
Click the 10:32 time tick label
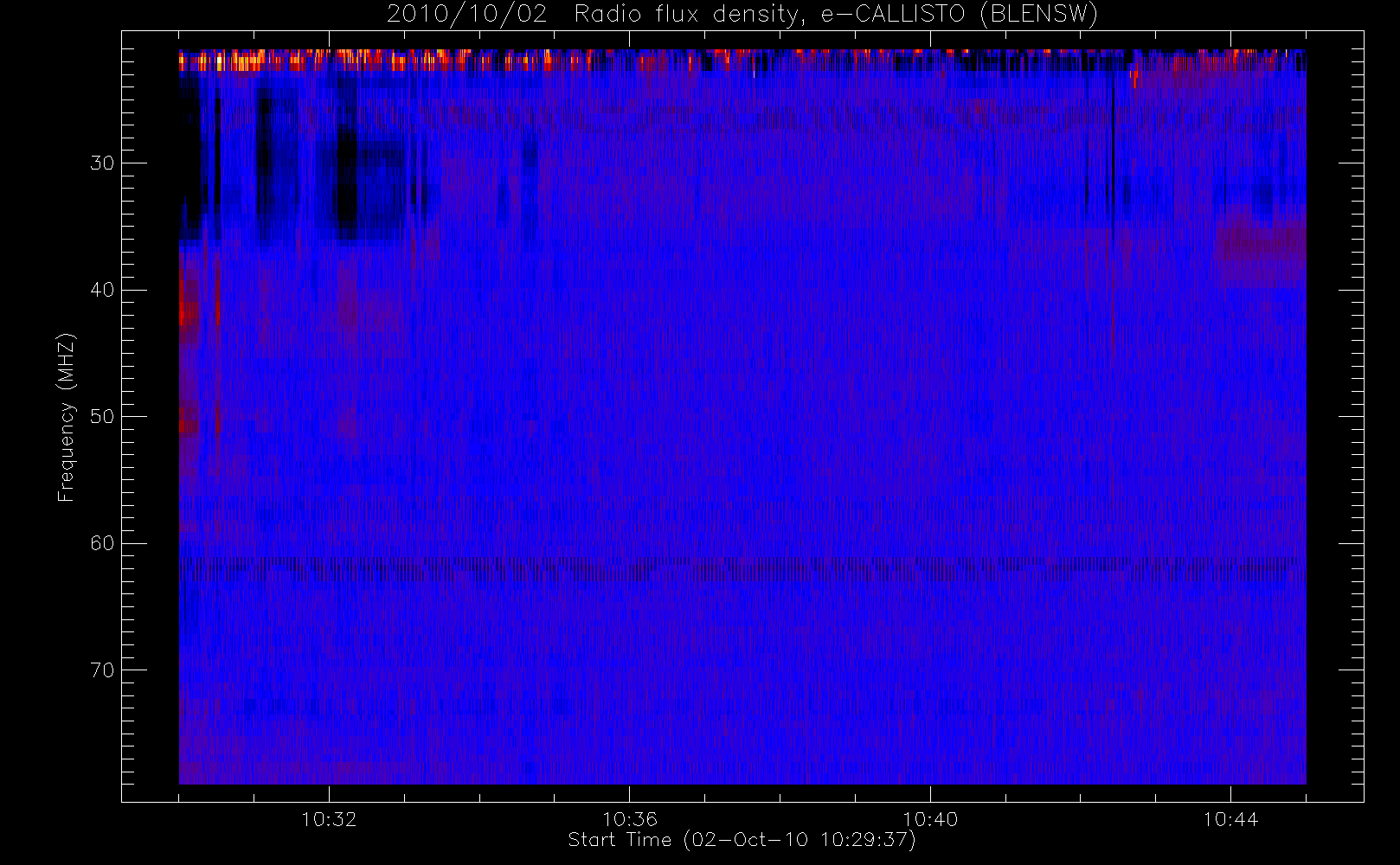(329, 819)
